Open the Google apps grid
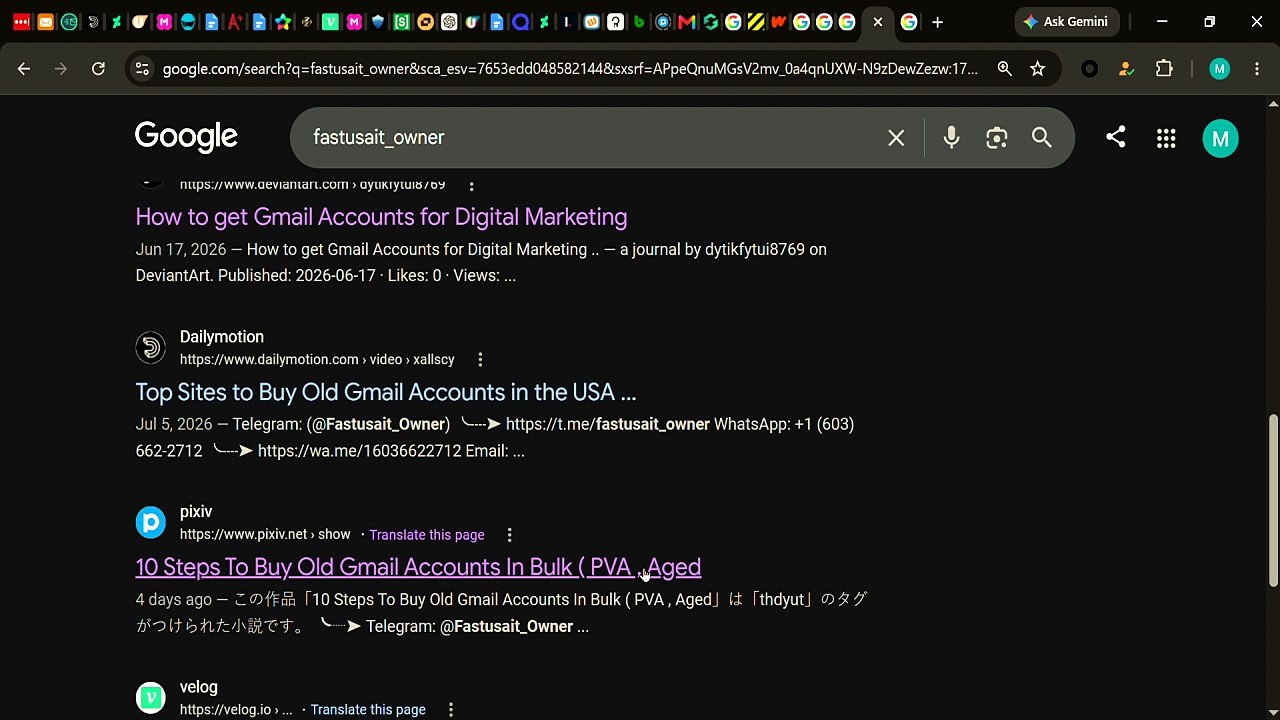 point(1166,139)
